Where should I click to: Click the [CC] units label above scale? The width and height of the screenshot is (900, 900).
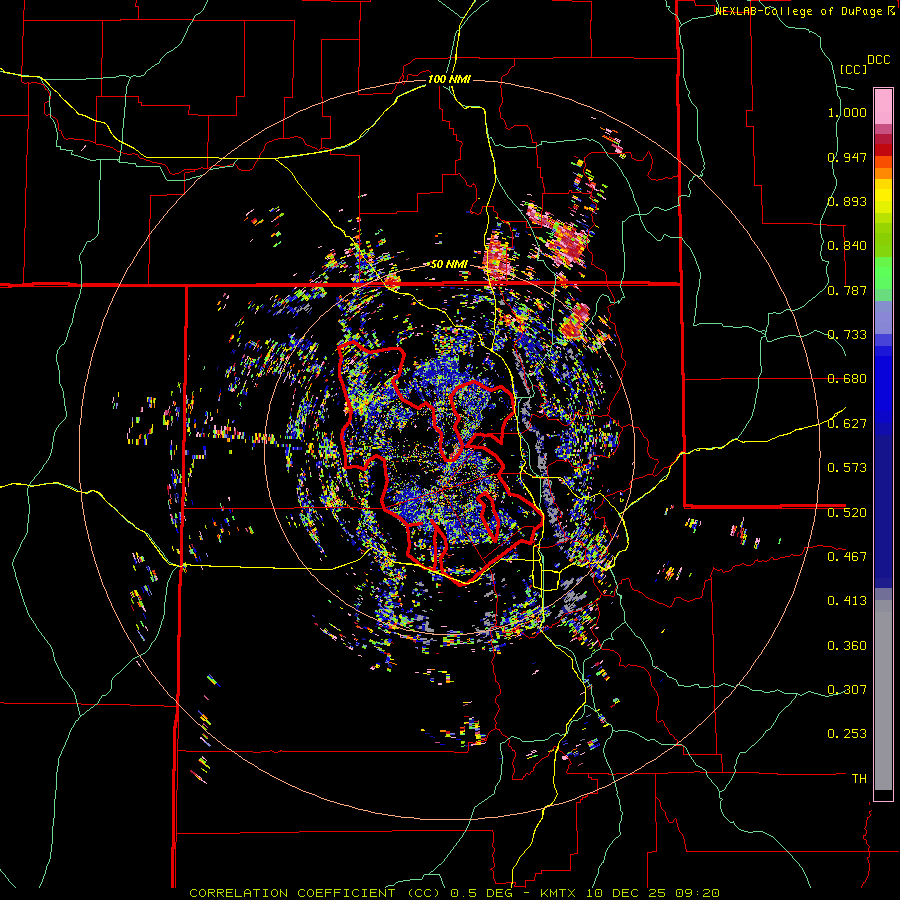pyautogui.click(x=854, y=69)
